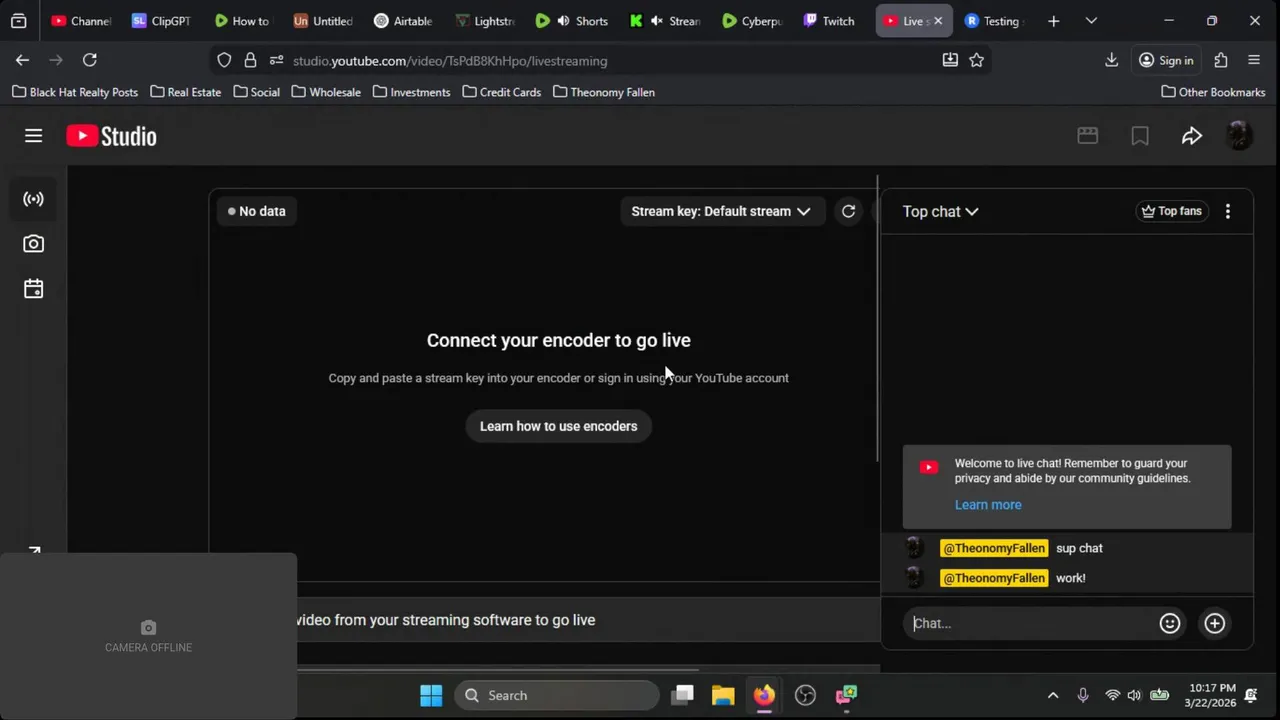The height and width of the screenshot is (720, 1280).
Task: Select the Webcam camera icon in sidebar
Action: [33, 244]
